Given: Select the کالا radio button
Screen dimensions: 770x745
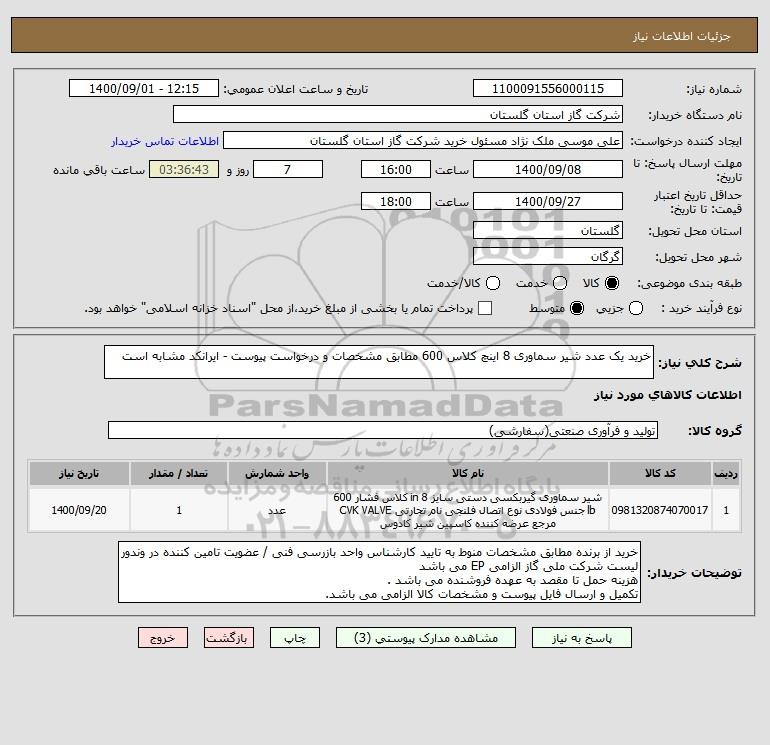Looking at the screenshot, I should [x=612, y=283].
